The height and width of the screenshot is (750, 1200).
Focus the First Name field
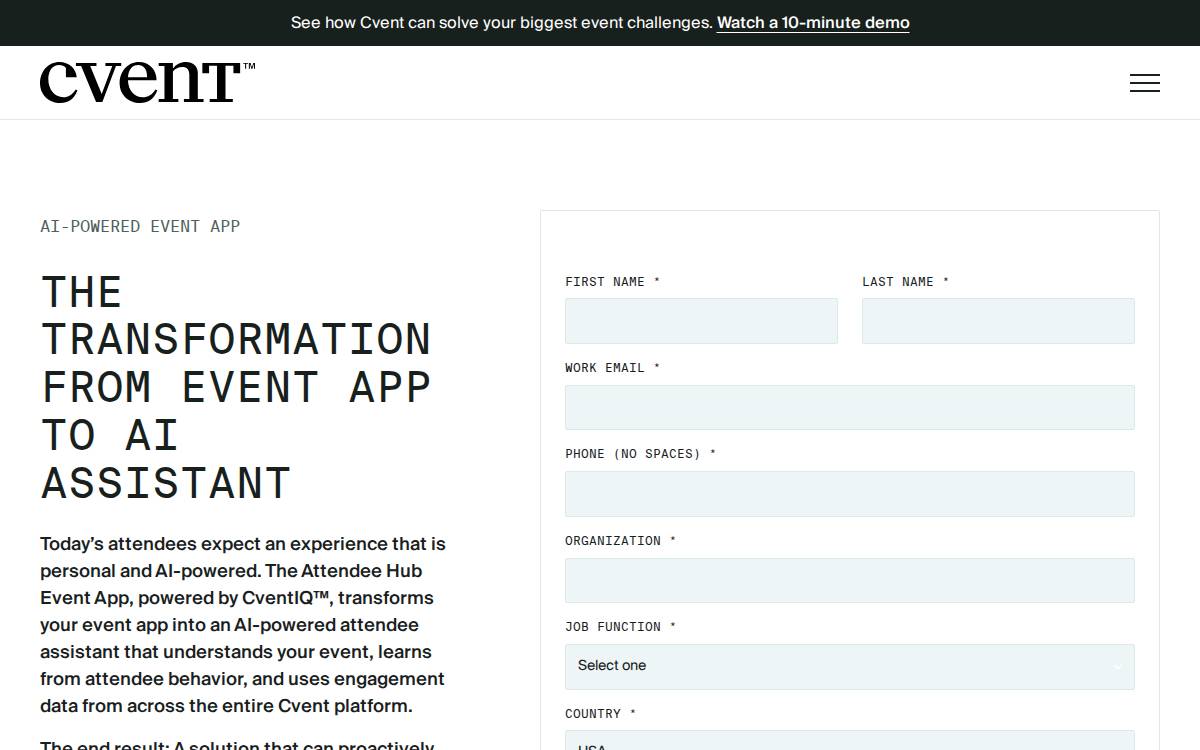pyautogui.click(x=701, y=321)
